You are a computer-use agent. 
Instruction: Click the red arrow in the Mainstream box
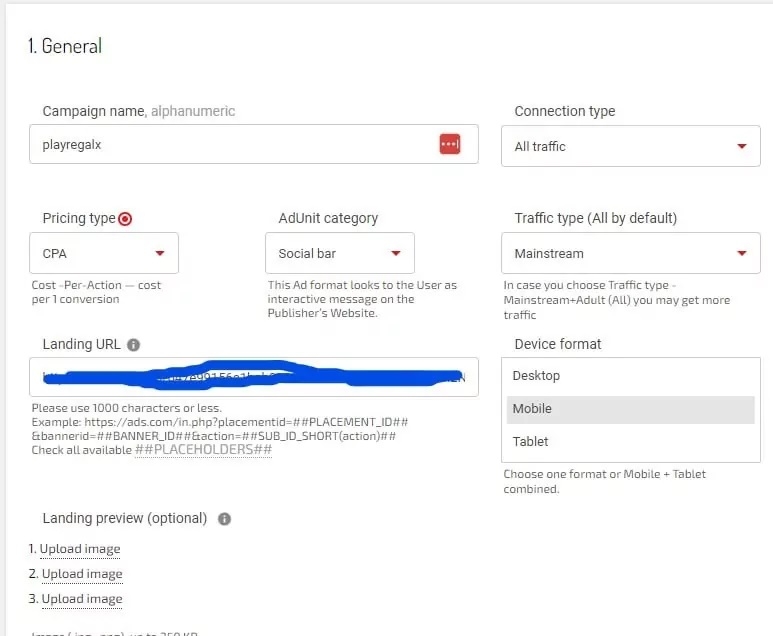click(741, 254)
